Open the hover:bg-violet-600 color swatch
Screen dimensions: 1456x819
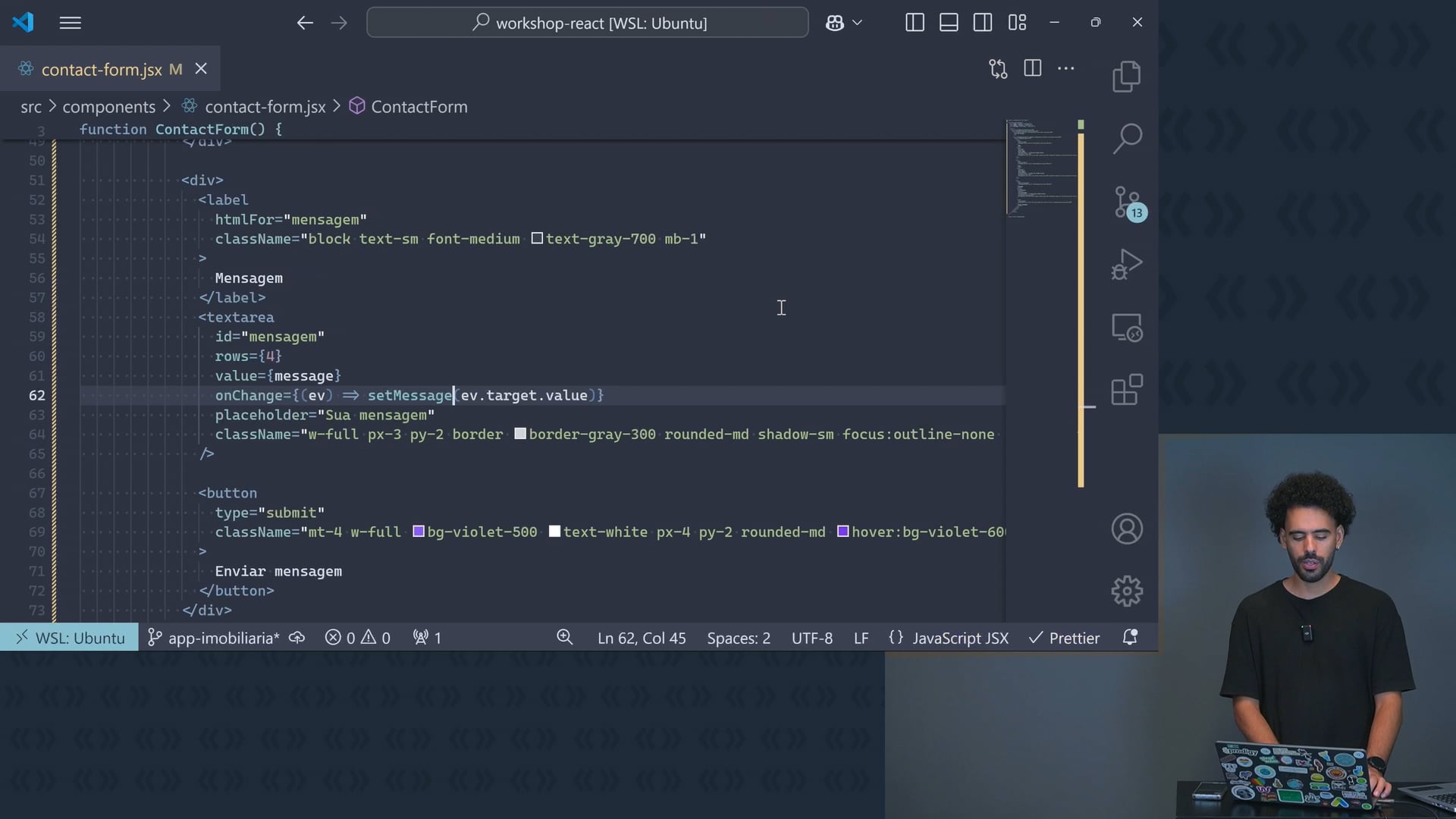point(843,532)
